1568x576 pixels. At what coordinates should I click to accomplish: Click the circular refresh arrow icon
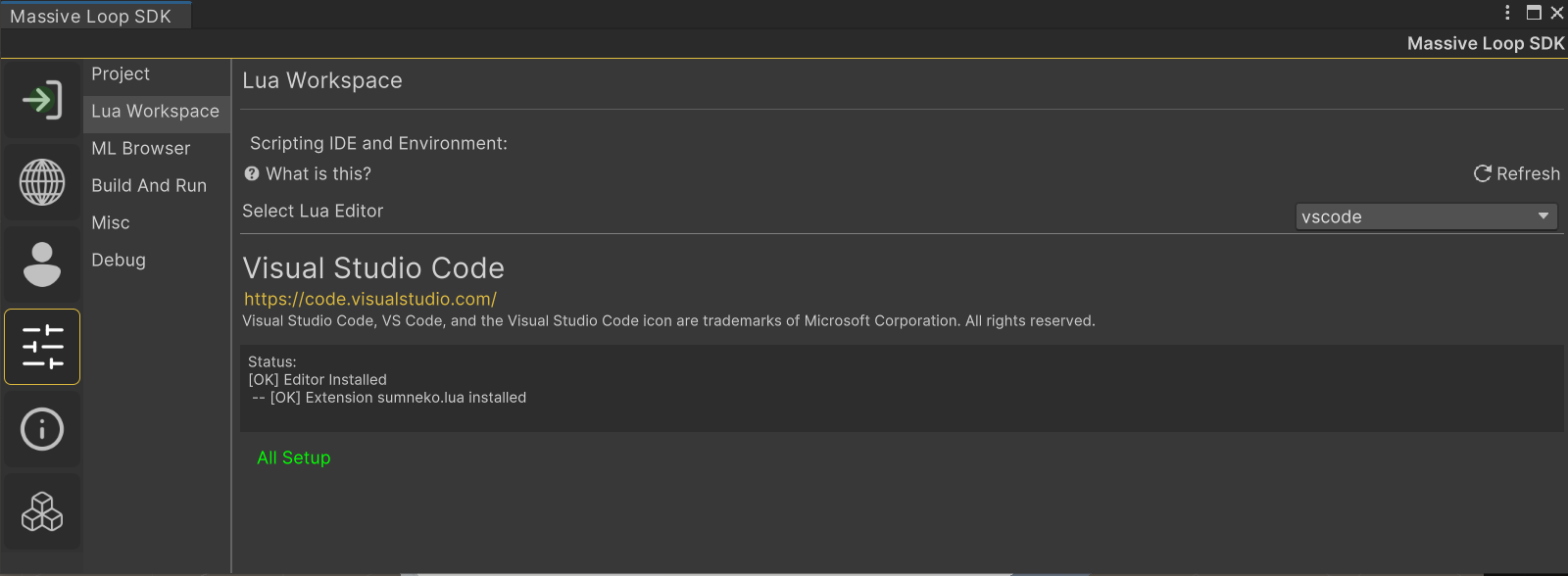pyautogui.click(x=1483, y=173)
